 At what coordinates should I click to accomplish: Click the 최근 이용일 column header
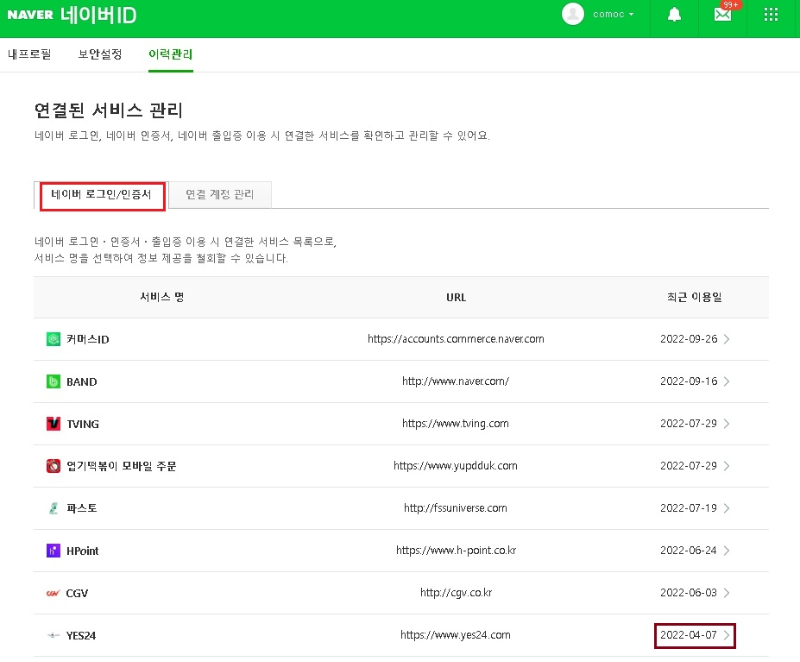click(694, 297)
